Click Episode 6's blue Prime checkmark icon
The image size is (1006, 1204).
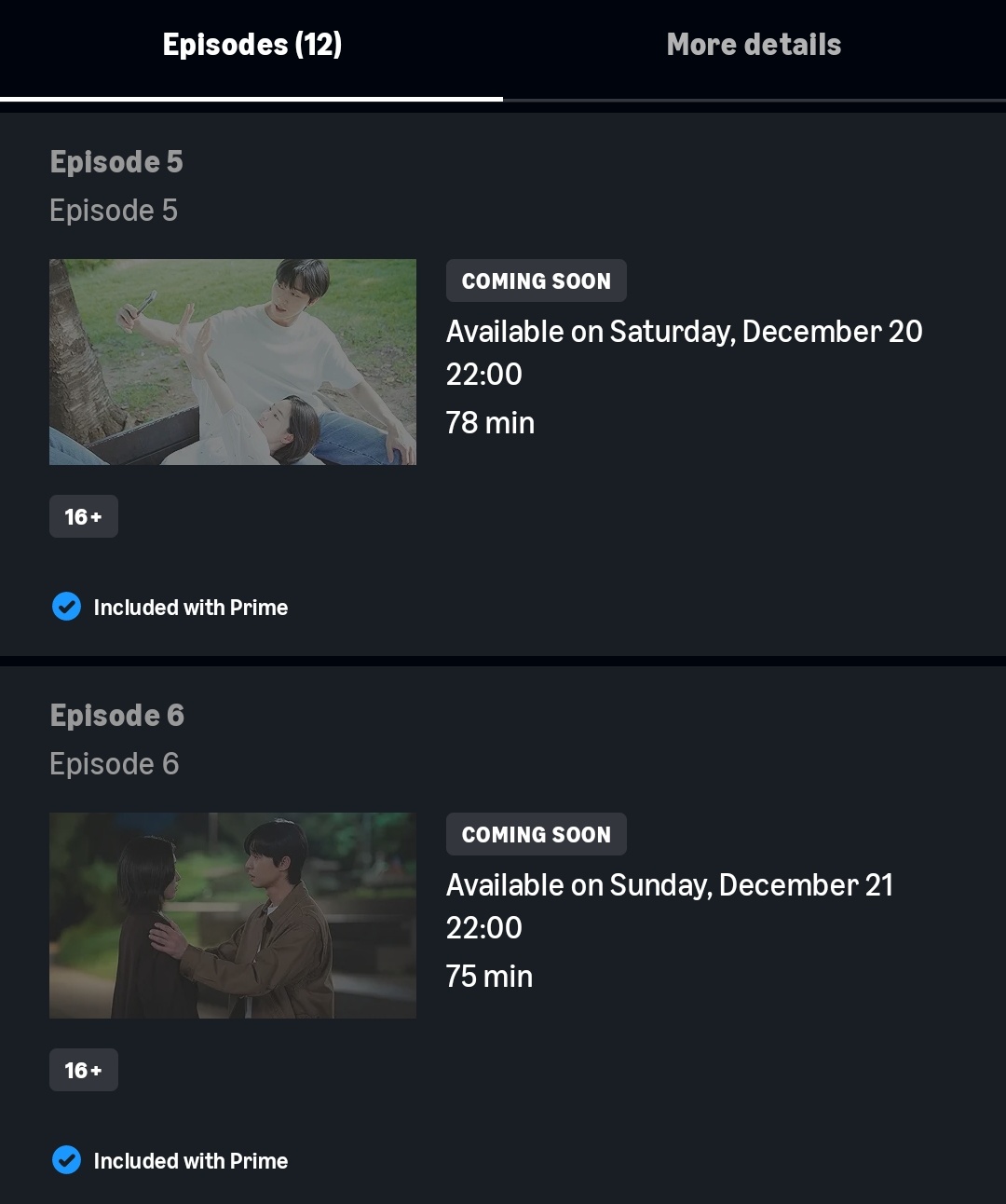(66, 1160)
